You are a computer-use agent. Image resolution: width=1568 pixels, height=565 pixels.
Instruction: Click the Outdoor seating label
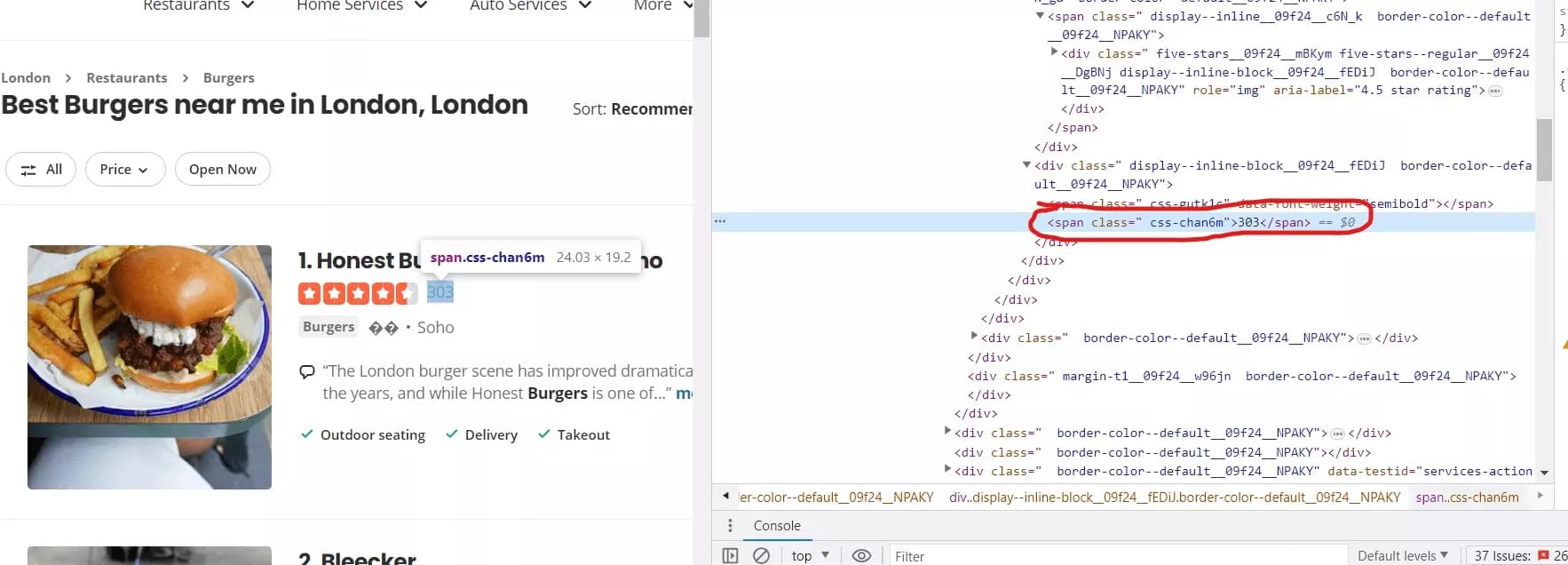click(x=373, y=434)
